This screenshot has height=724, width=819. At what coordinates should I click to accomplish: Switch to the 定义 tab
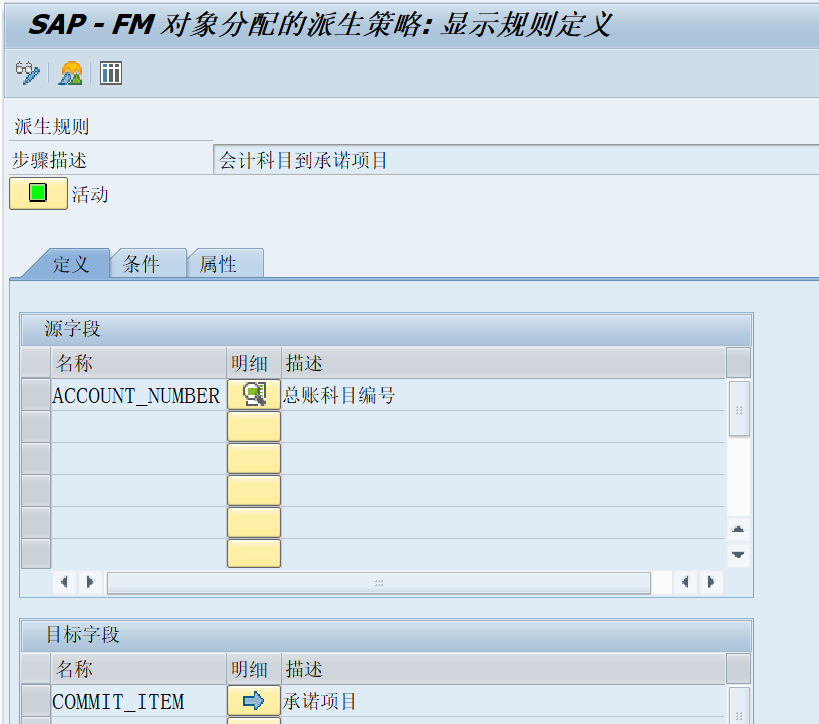pyautogui.click(x=70, y=264)
